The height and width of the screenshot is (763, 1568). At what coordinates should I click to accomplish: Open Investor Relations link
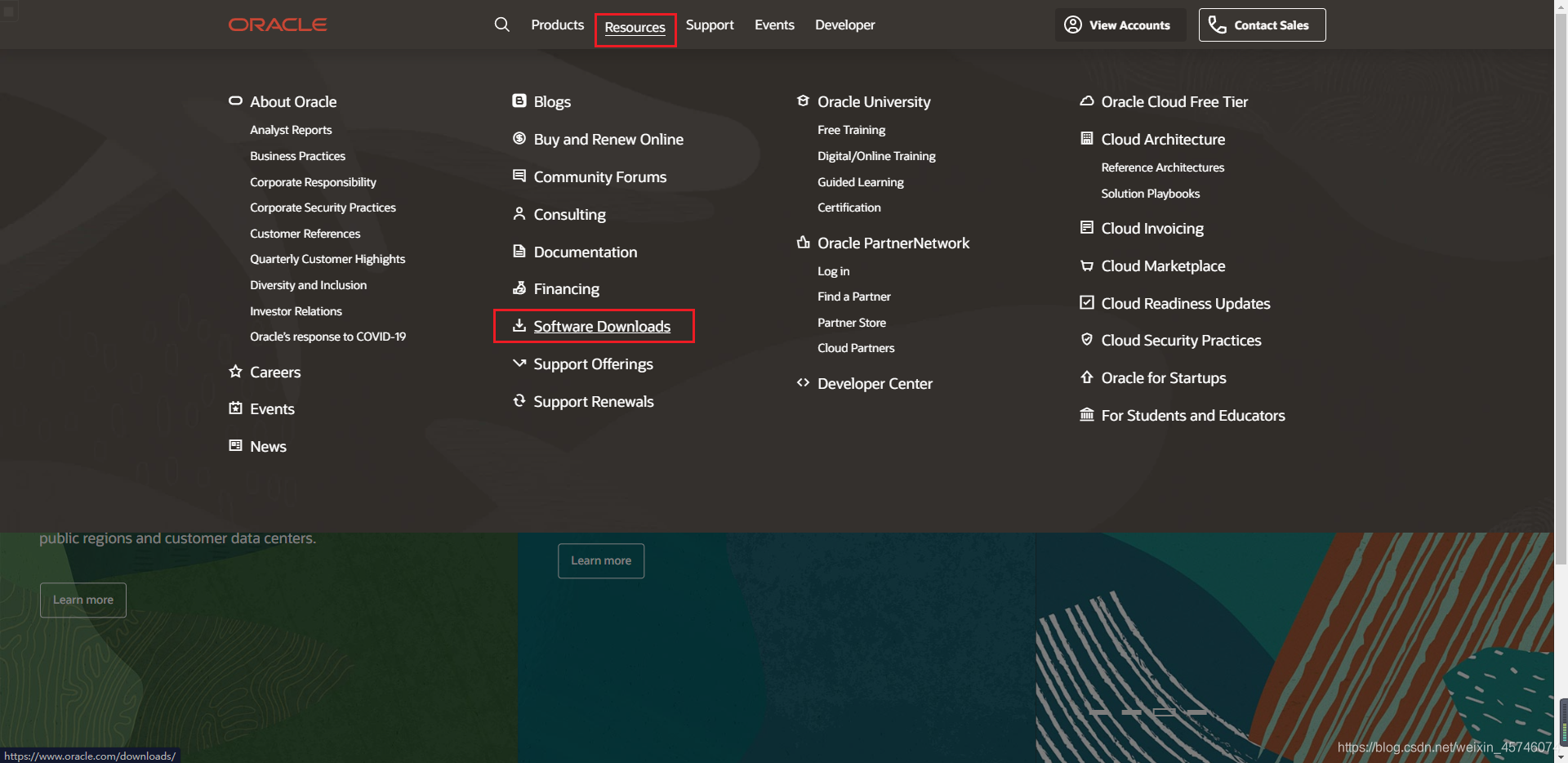pyautogui.click(x=296, y=311)
